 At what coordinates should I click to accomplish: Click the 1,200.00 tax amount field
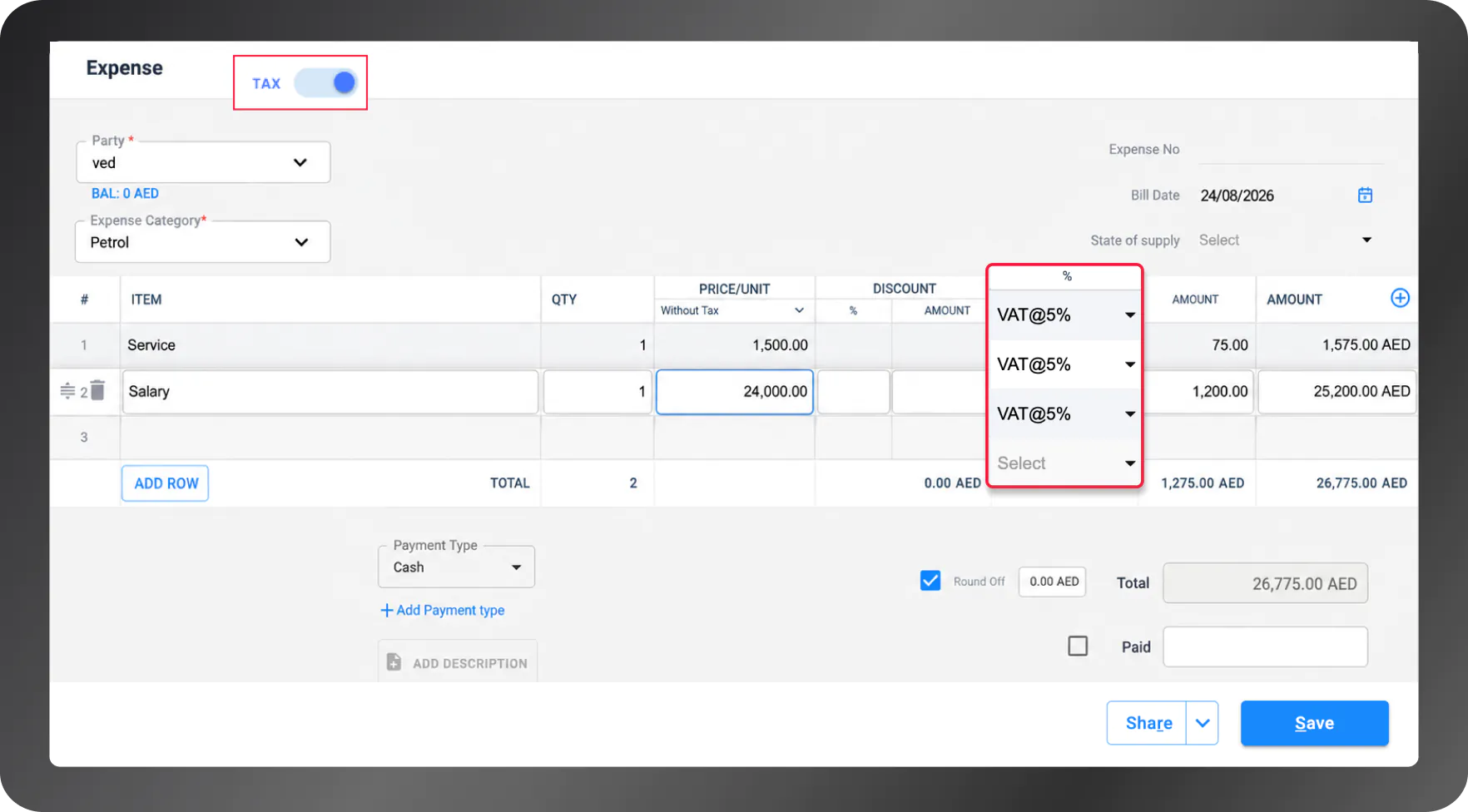tap(1198, 391)
